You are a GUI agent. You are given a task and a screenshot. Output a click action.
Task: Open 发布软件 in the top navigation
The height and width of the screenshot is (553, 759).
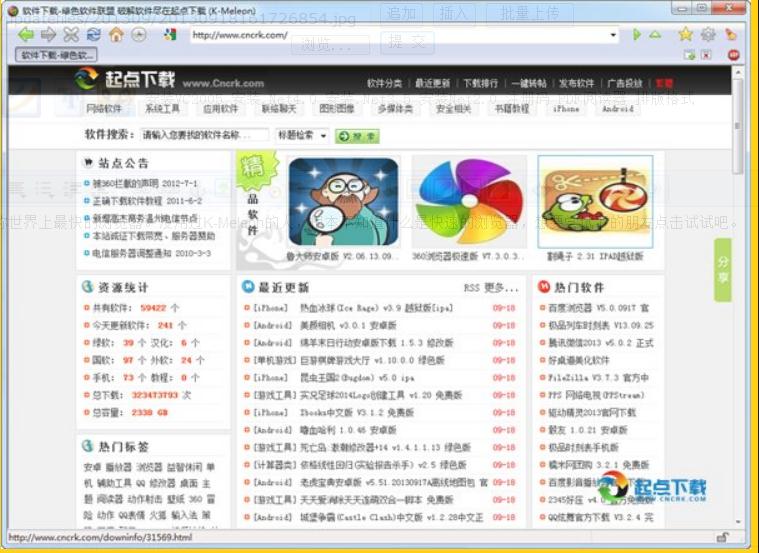pyautogui.click(x=576, y=83)
